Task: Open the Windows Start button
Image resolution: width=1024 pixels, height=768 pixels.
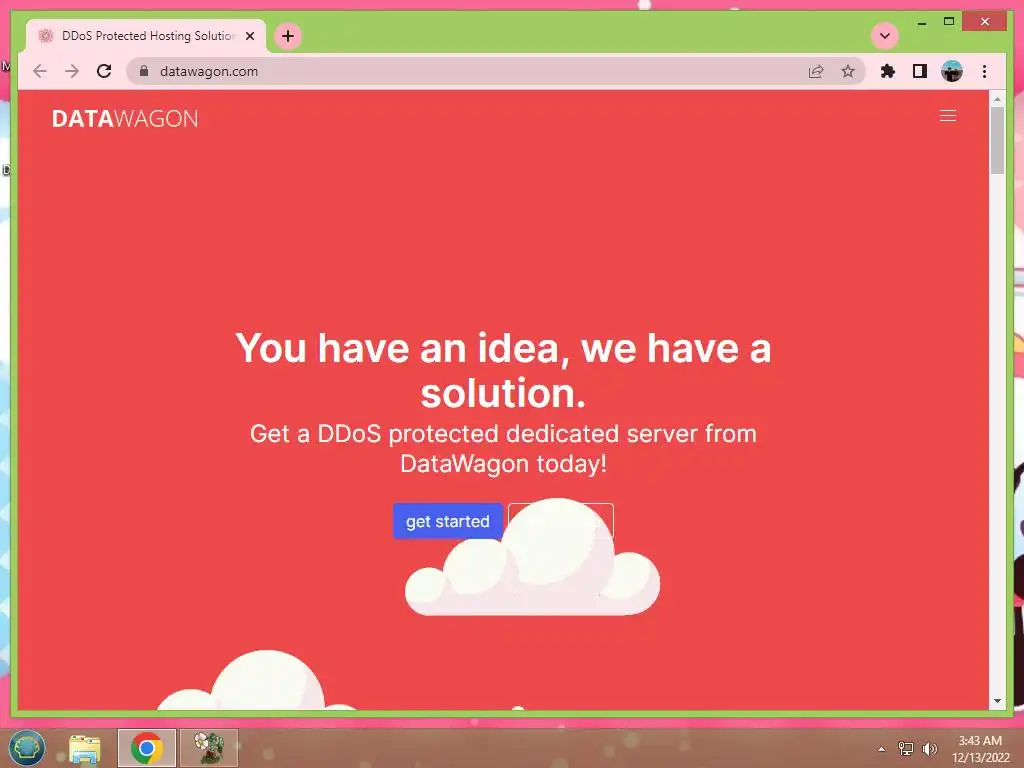Action: [26, 748]
